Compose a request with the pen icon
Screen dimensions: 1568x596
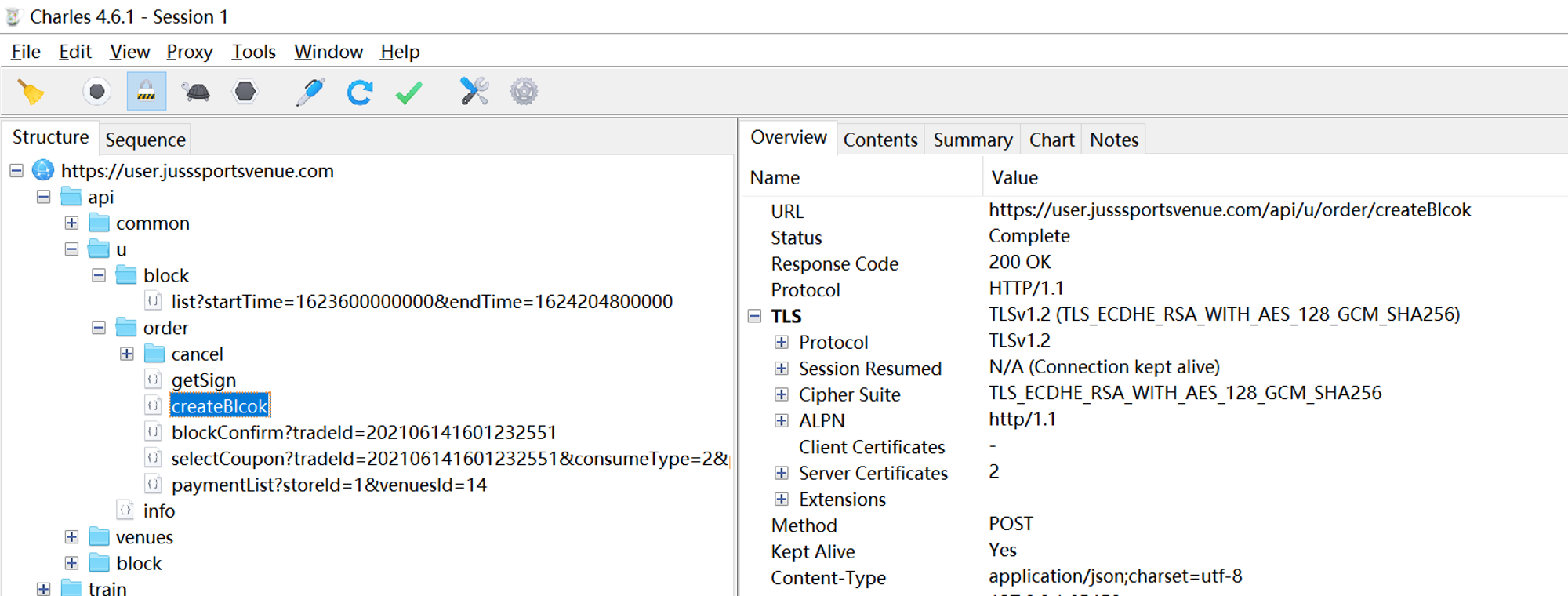tap(310, 92)
